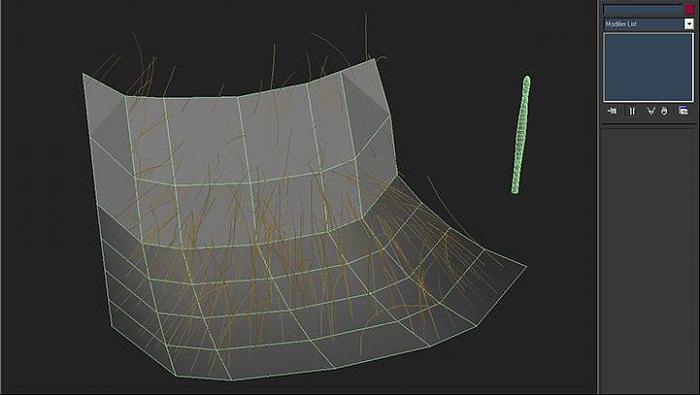Click inside the empty modifier stack box
Image resolution: width=700 pixels, height=395 pixels.
tap(648, 67)
